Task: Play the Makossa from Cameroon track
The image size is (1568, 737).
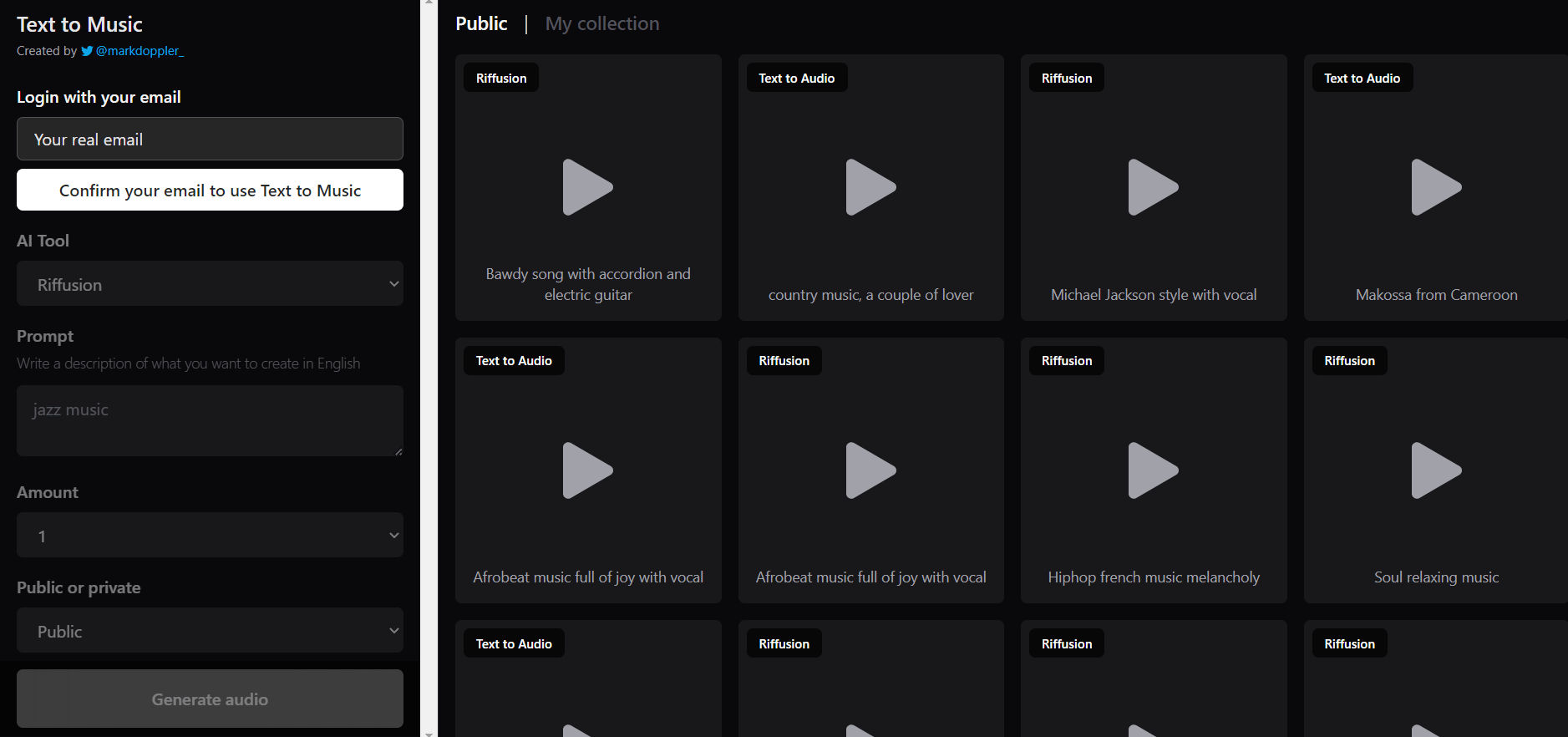Action: pyautogui.click(x=1436, y=187)
